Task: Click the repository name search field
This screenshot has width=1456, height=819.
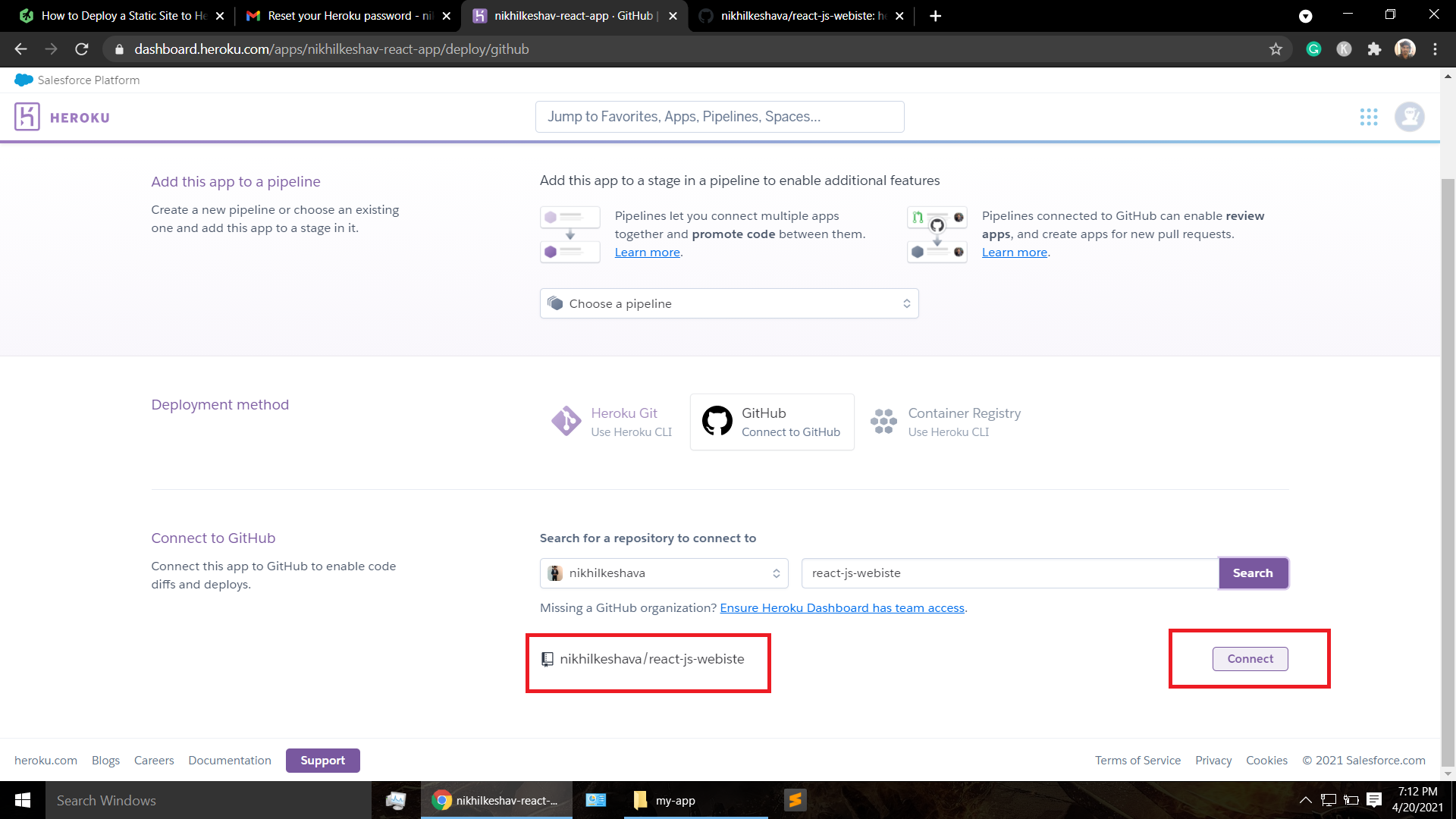Action: (x=1010, y=573)
